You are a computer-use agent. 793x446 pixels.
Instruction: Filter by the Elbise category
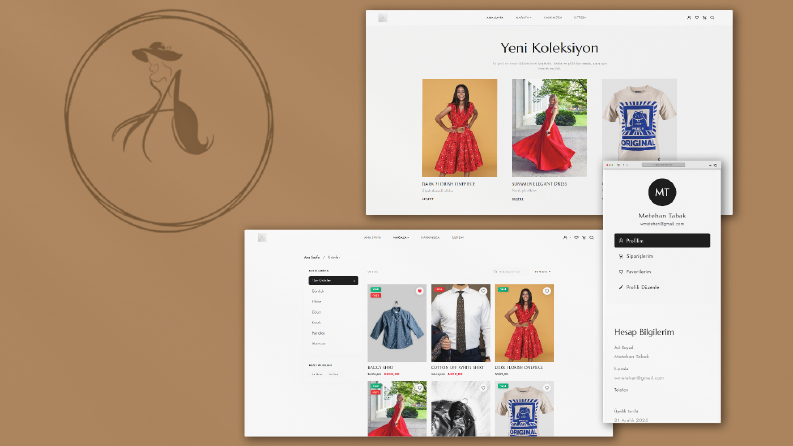click(317, 301)
